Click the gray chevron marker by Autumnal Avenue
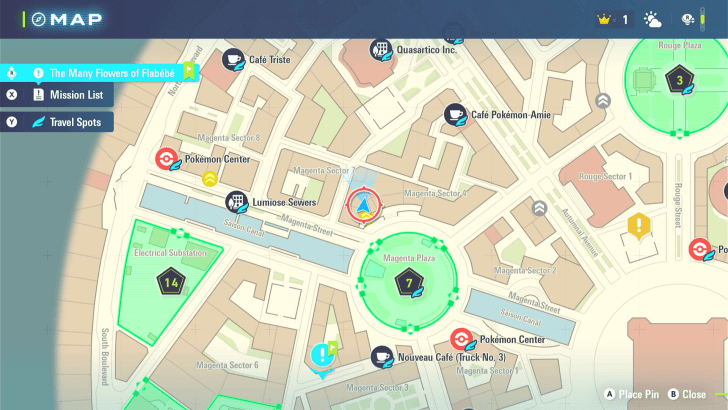This screenshot has height=410, width=728. [539, 208]
